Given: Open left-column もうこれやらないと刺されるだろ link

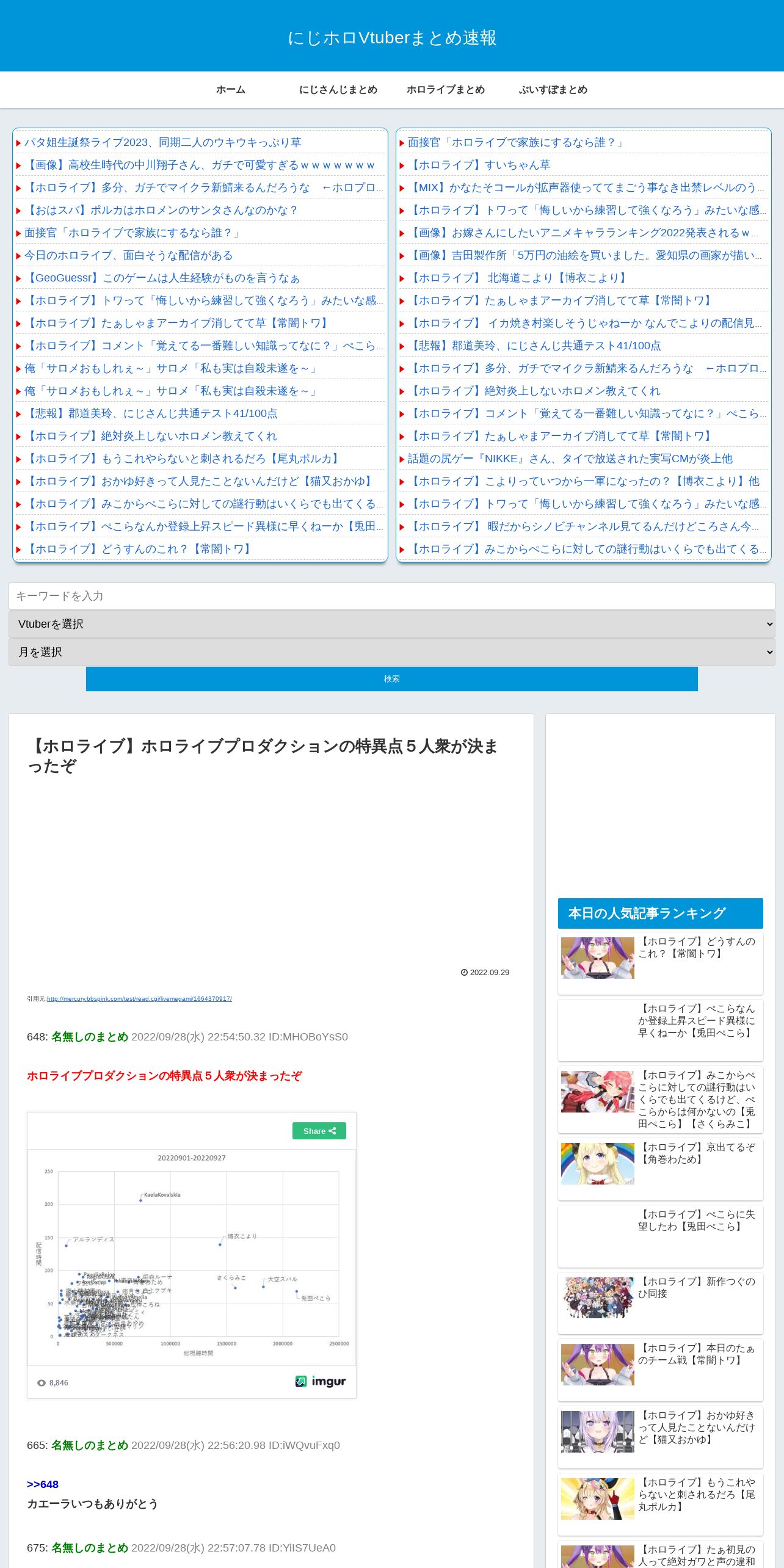Looking at the screenshot, I should [183, 459].
